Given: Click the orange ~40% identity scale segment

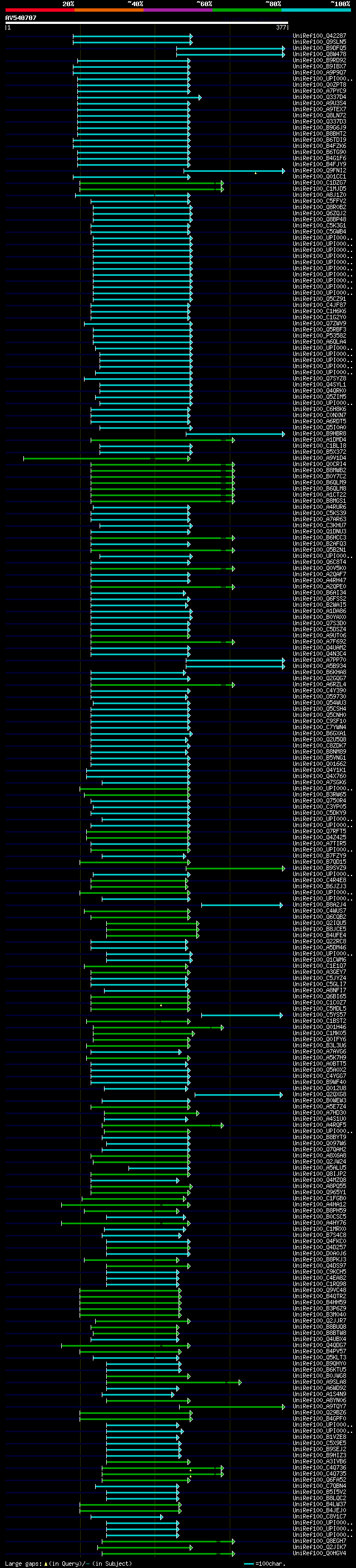Looking at the screenshot, I should coord(109,10).
